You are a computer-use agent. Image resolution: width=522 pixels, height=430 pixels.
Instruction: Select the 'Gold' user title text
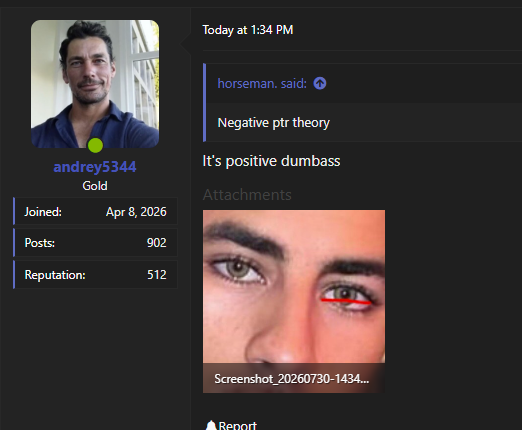(x=95, y=186)
